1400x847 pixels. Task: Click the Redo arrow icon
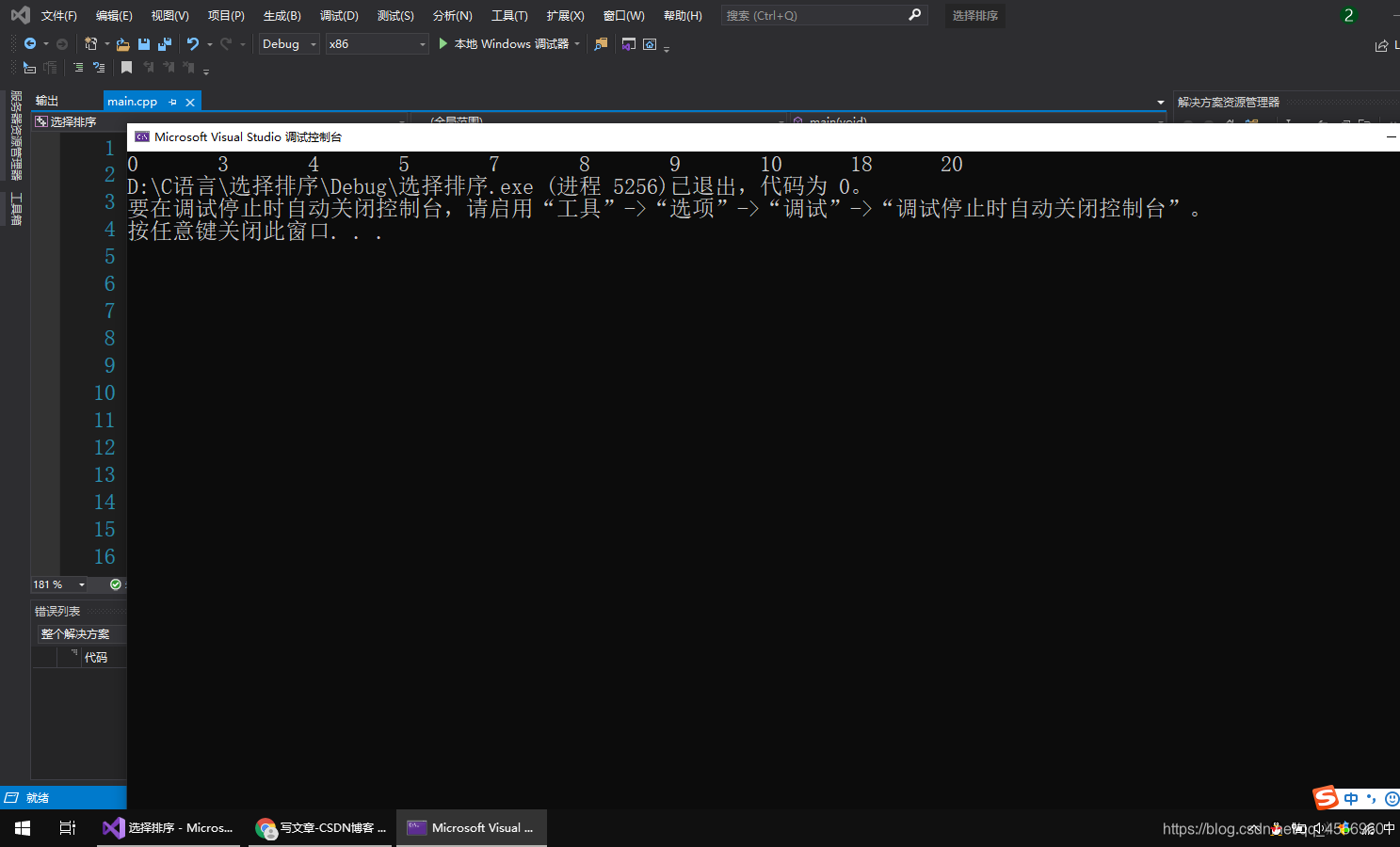(226, 44)
